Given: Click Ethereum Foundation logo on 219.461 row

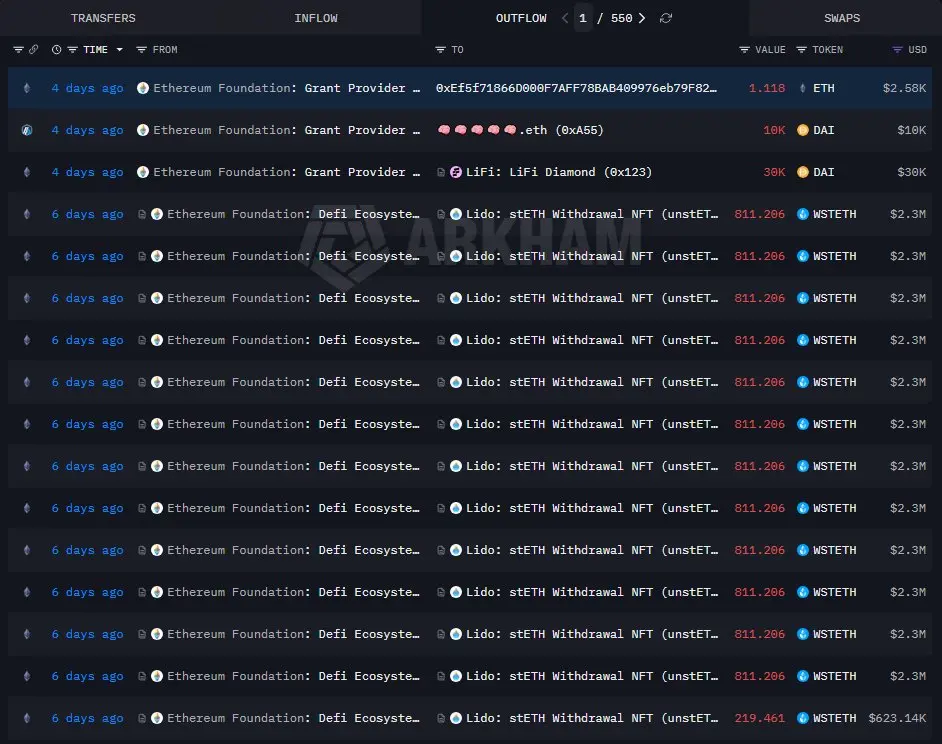Looking at the screenshot, I should coord(157,718).
